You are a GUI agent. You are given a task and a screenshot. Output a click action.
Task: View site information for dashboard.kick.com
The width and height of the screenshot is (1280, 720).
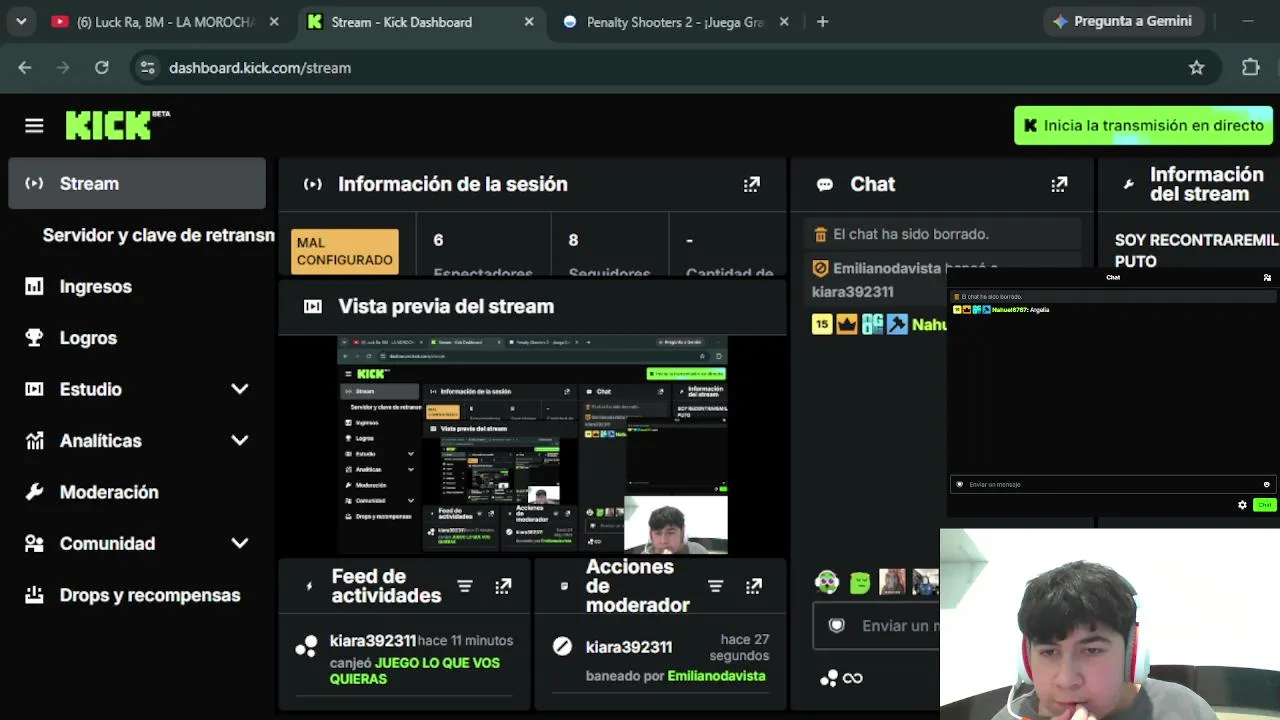click(147, 68)
